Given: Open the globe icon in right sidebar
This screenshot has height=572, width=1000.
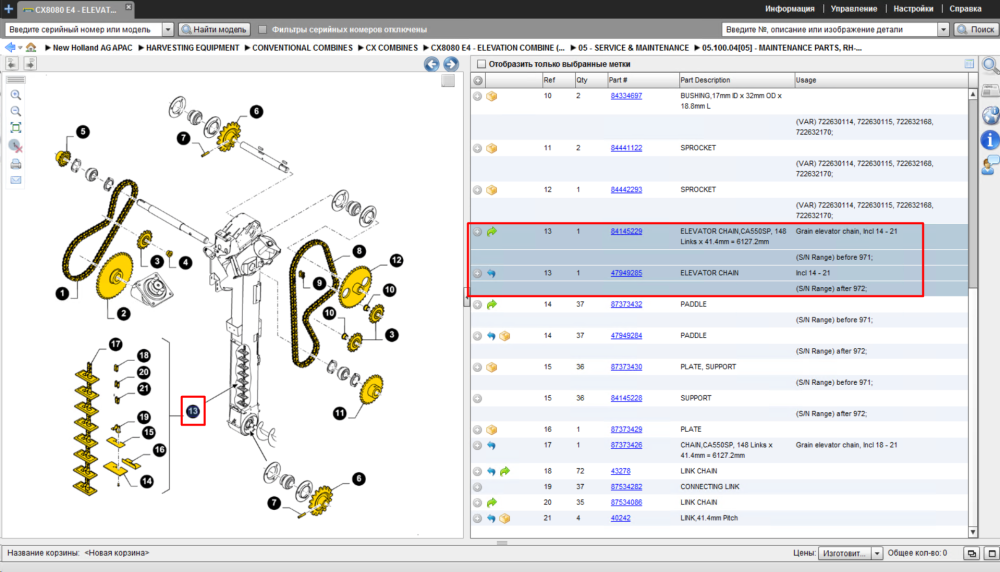Looking at the screenshot, I should tap(990, 115).
